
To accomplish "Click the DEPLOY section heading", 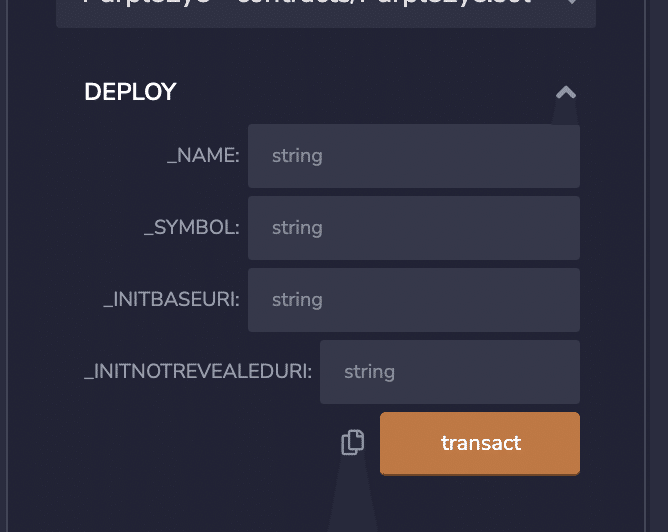I will [x=130, y=92].
